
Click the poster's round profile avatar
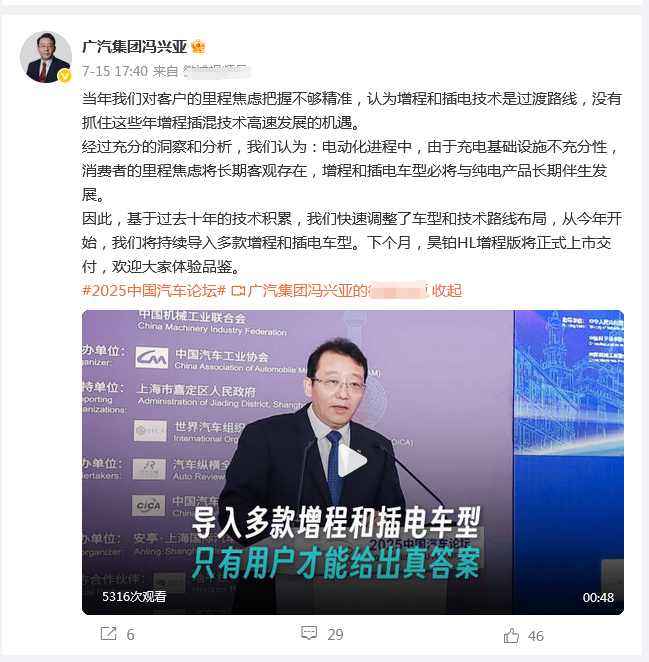point(46,57)
